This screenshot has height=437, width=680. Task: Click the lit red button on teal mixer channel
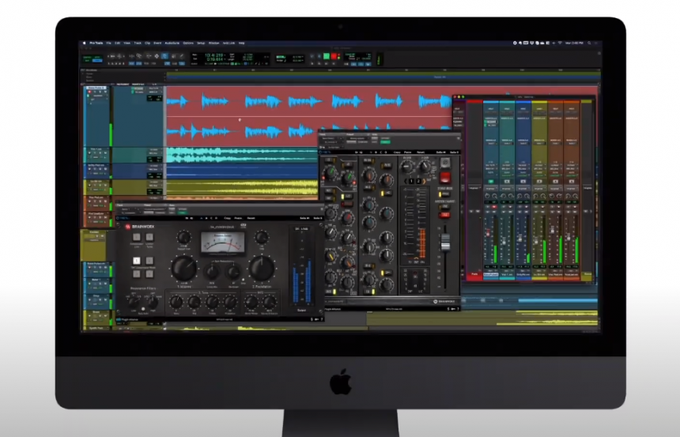pyautogui.click(x=493, y=207)
